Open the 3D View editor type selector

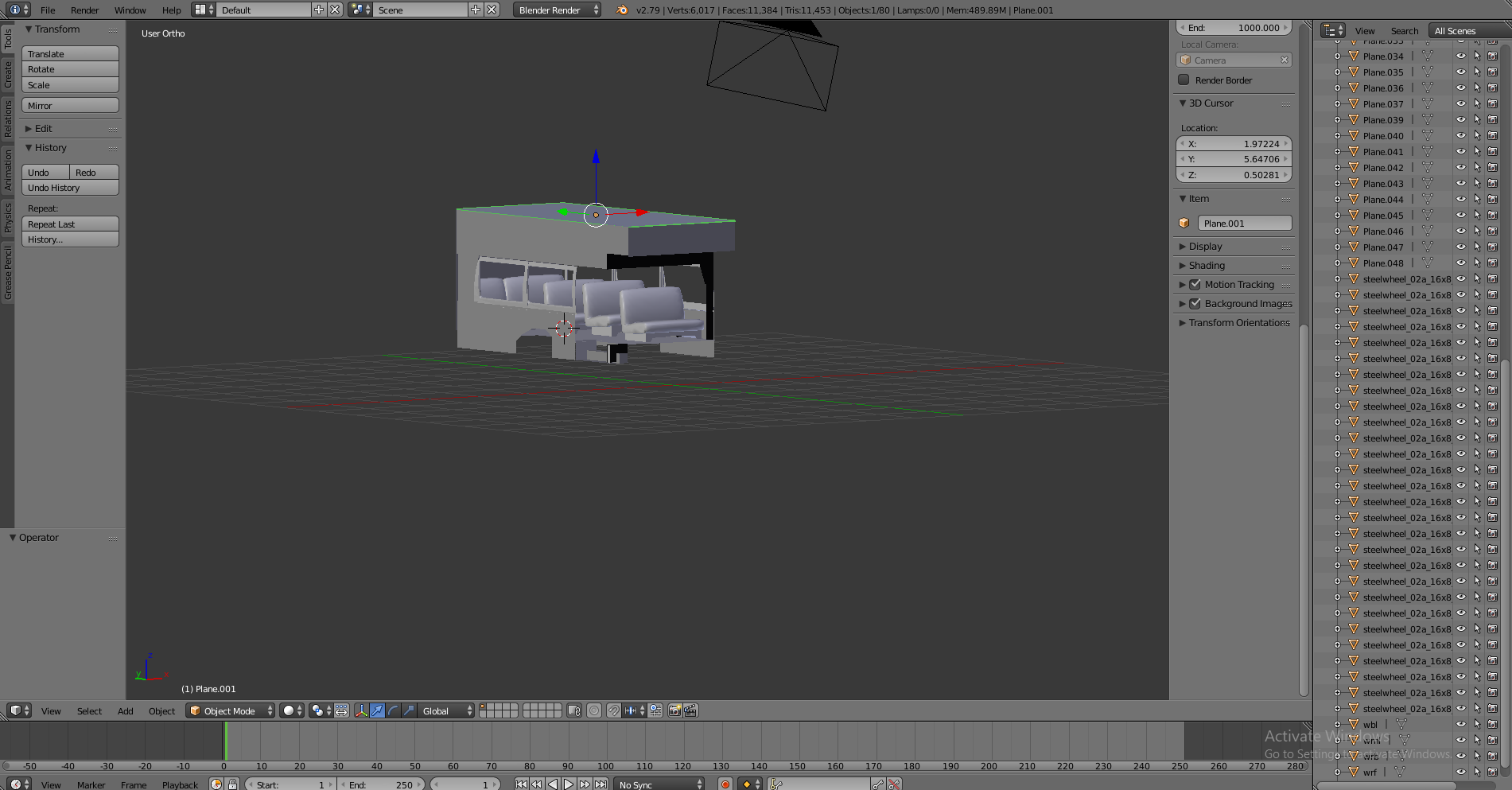pyautogui.click(x=18, y=710)
